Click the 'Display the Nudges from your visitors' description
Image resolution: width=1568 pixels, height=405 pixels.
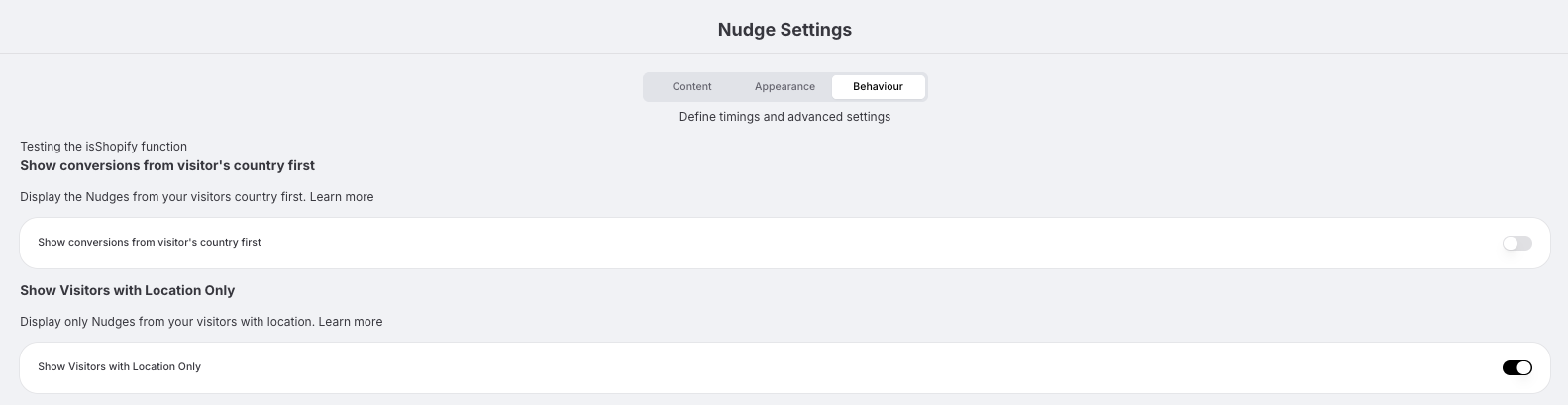pos(162,197)
